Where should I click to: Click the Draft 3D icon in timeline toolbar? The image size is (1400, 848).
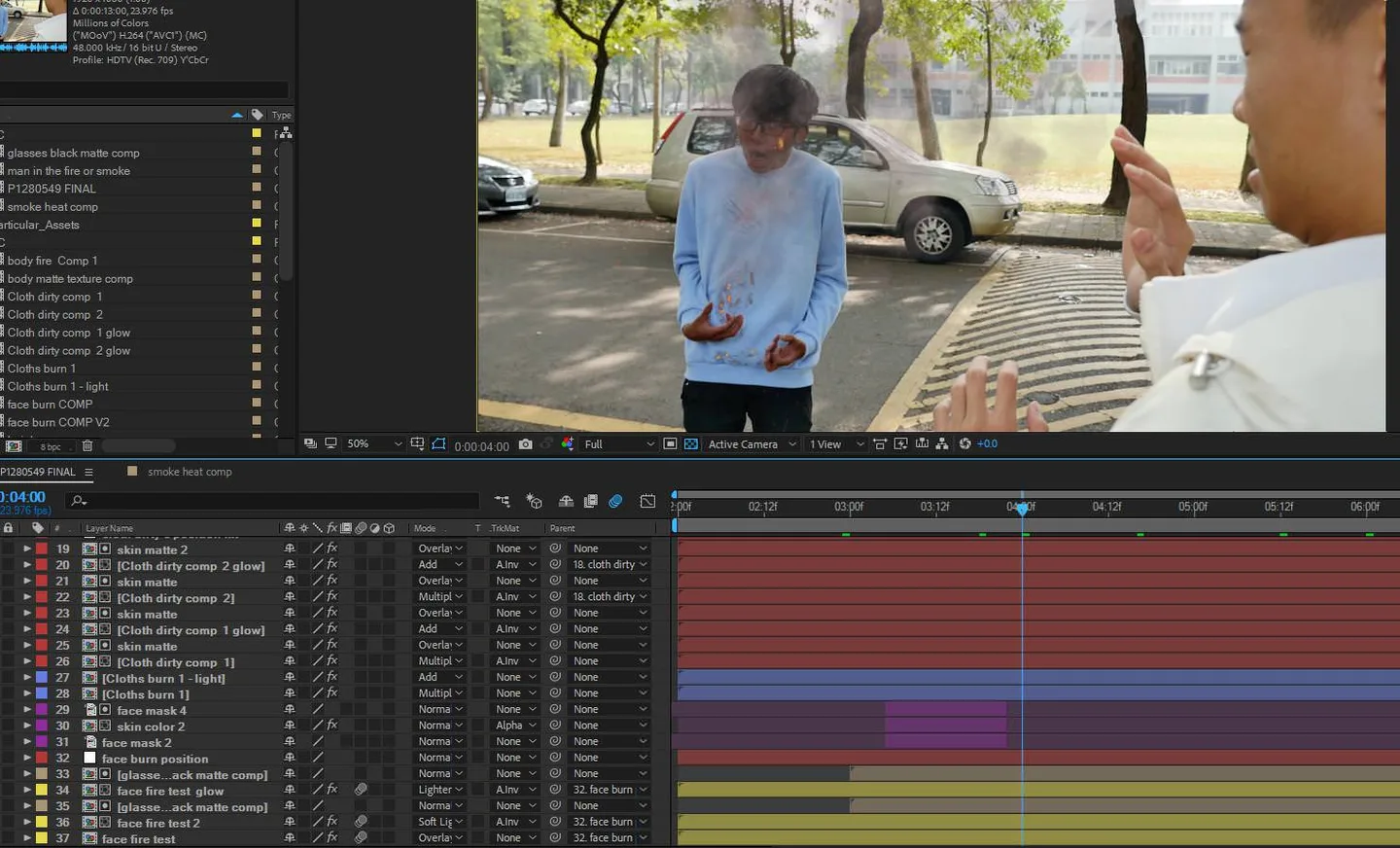(x=534, y=501)
